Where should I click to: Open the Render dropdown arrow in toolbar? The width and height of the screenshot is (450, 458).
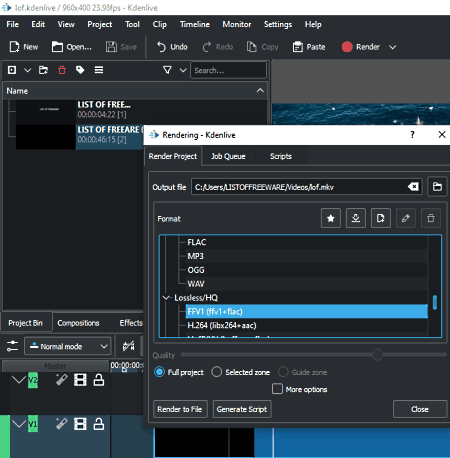pos(393,47)
